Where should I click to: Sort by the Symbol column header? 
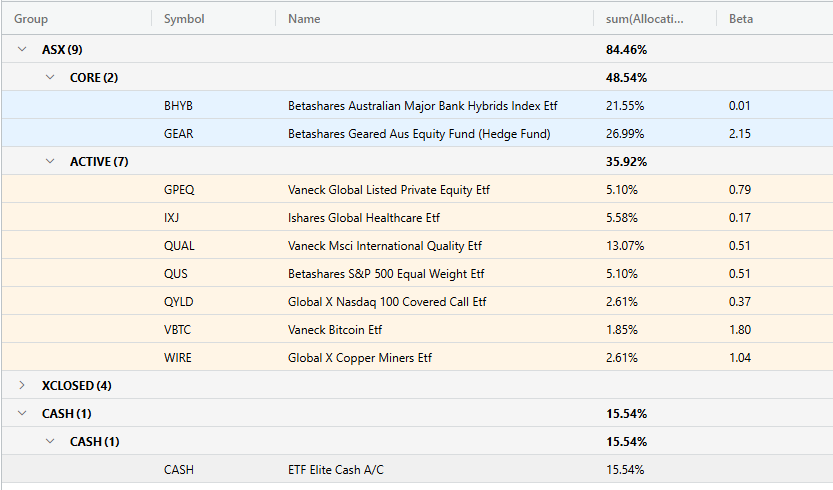coord(184,19)
